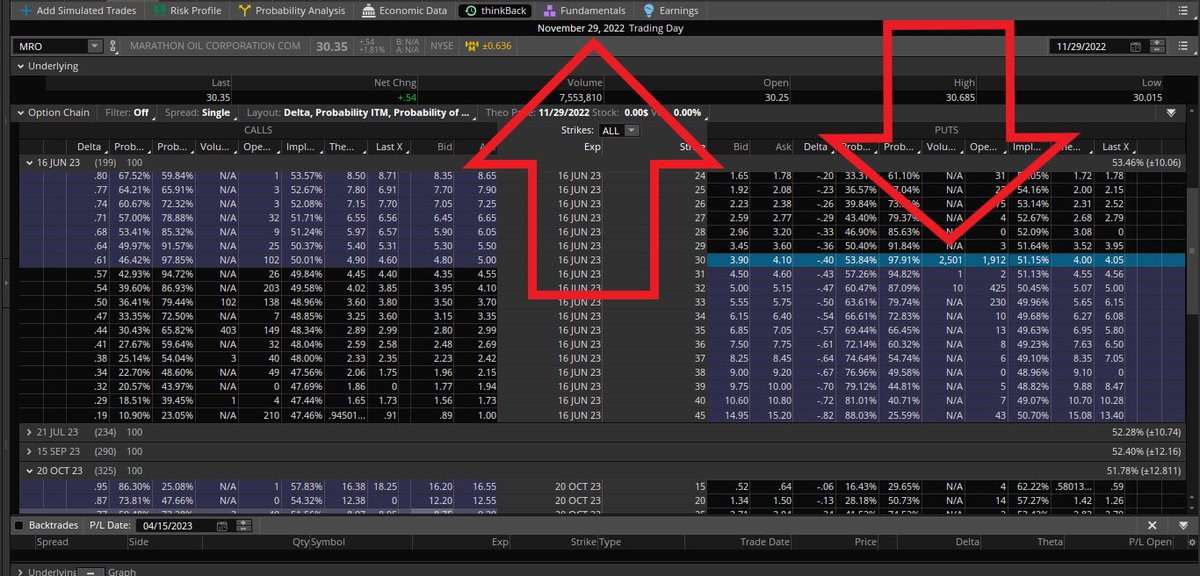Open the Probability Analysis tab
The image size is (1200, 576).
tap(291, 11)
